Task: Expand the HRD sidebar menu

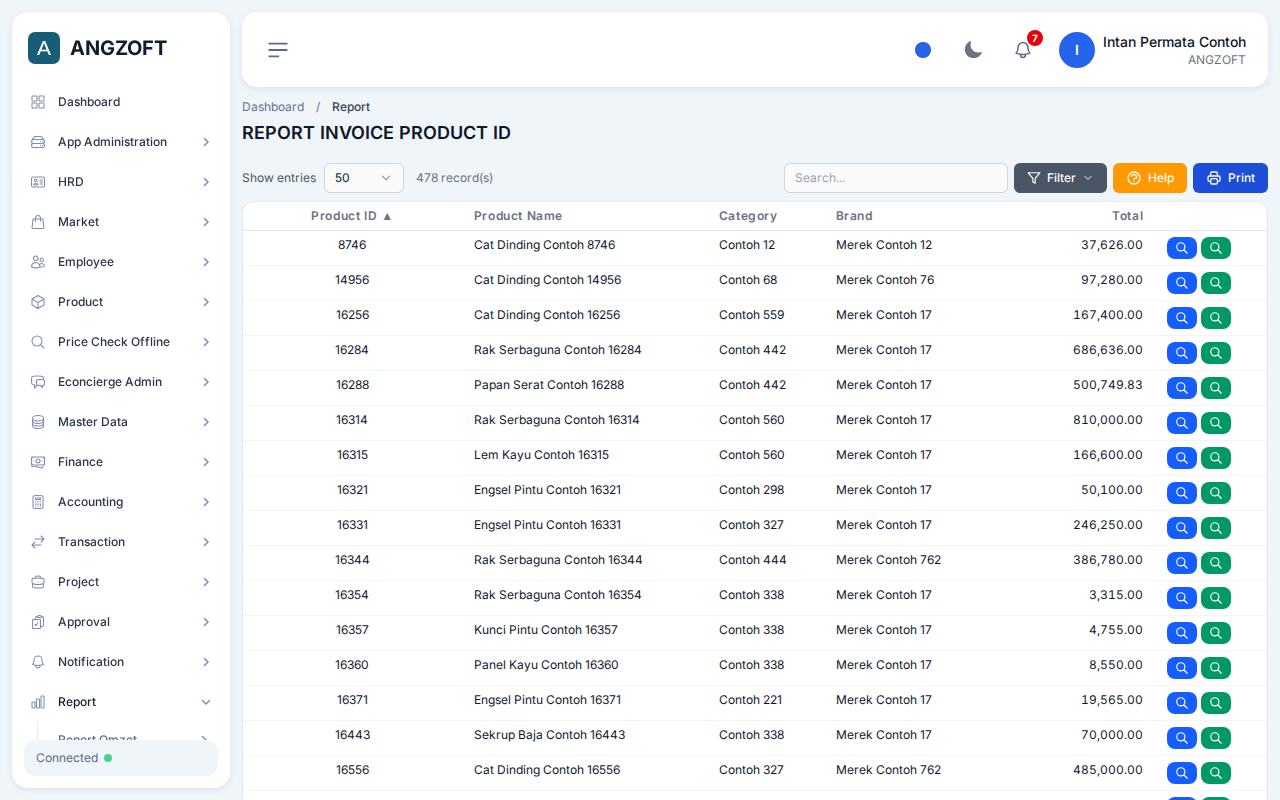Action: pyautogui.click(x=121, y=182)
